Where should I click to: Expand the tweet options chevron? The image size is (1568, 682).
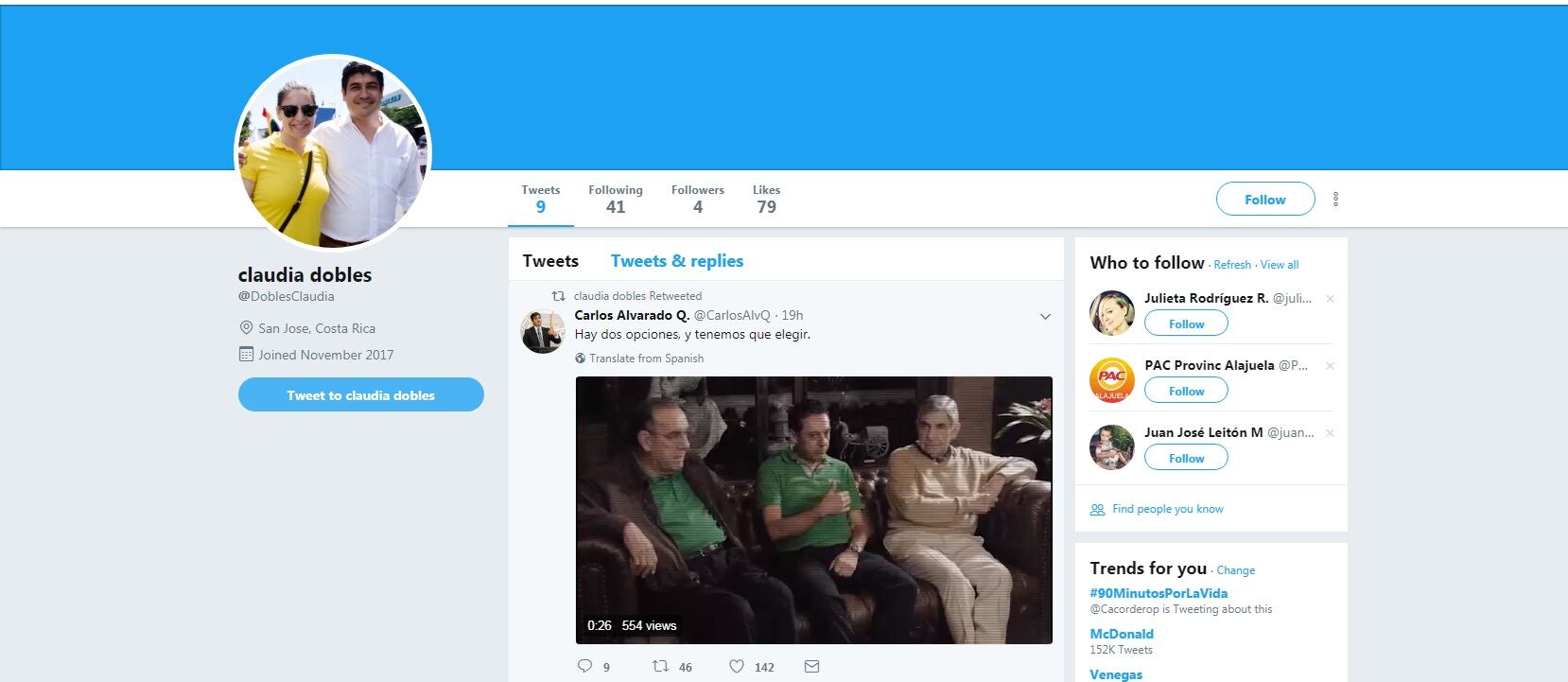(1045, 316)
